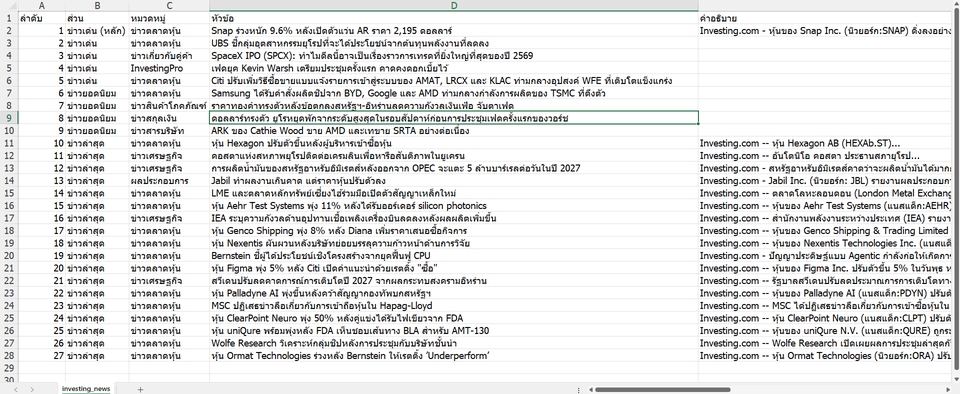The width and height of the screenshot is (960, 394).
Task: Select the ข่าวเด่น (หลัก) cell
Action: (x=97, y=30)
